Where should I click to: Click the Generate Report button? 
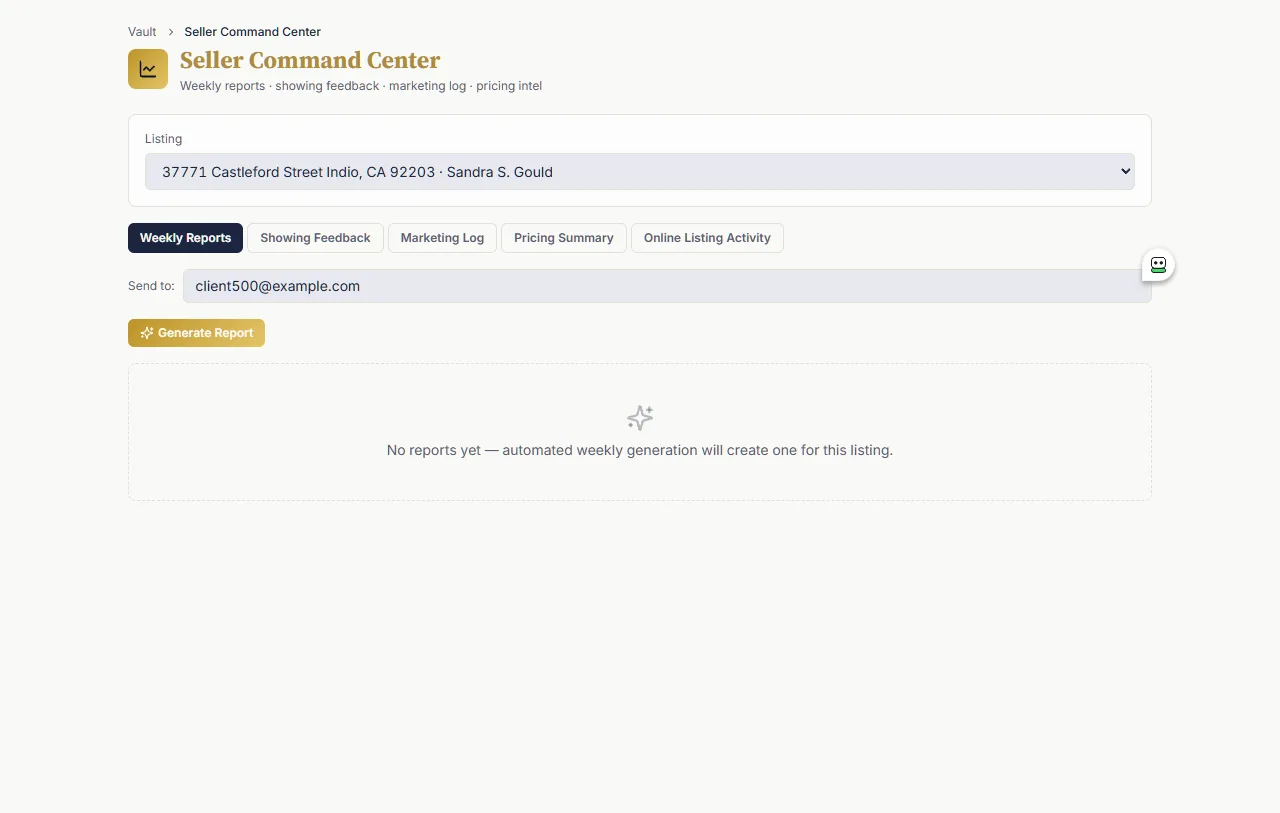click(x=196, y=333)
